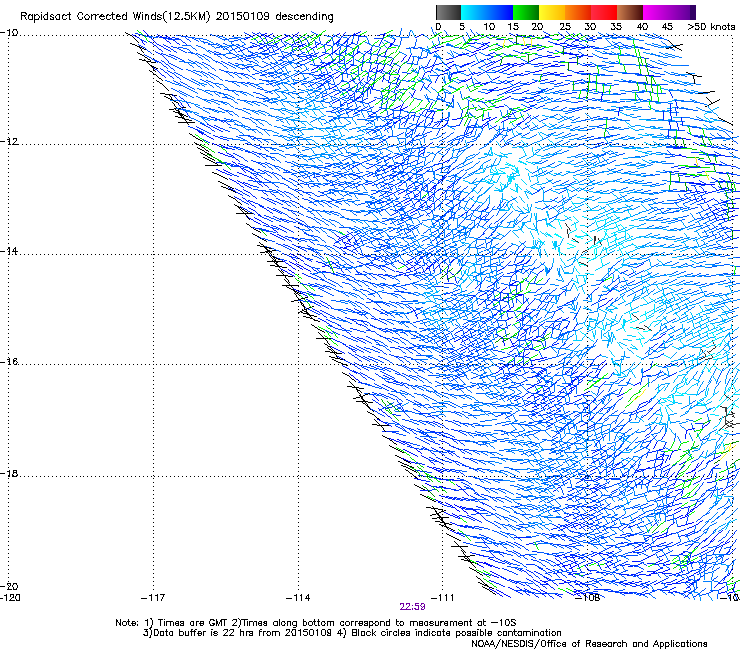740x650 pixels.
Task: Click the '-16' latitude axis label
Action: click(9, 362)
